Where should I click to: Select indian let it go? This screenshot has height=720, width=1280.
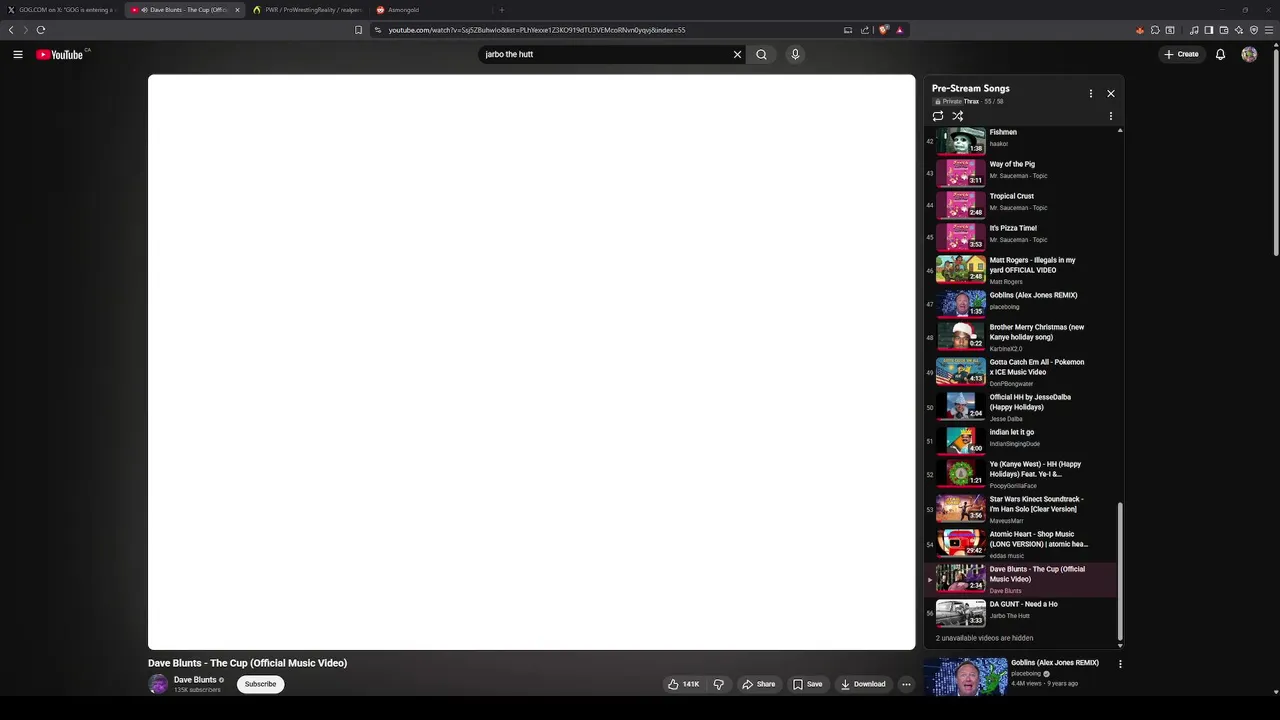(x=1020, y=440)
